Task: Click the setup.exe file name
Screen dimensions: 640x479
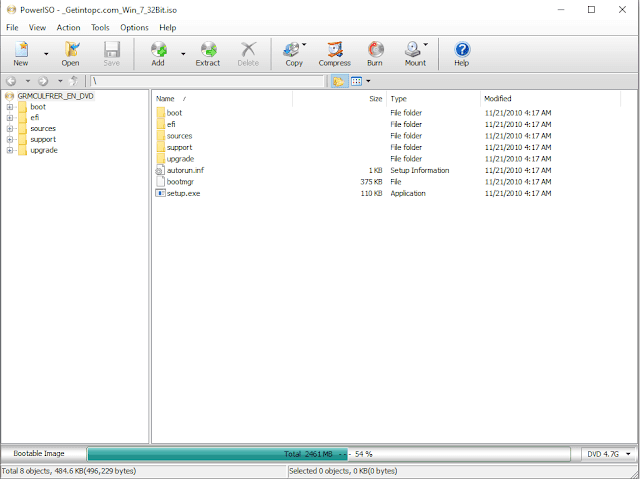Action: pyautogui.click(x=183, y=193)
